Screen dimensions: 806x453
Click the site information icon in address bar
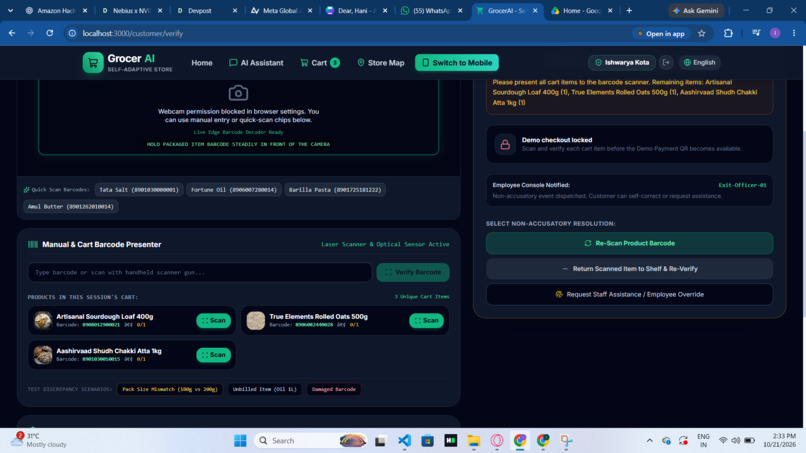click(72, 33)
